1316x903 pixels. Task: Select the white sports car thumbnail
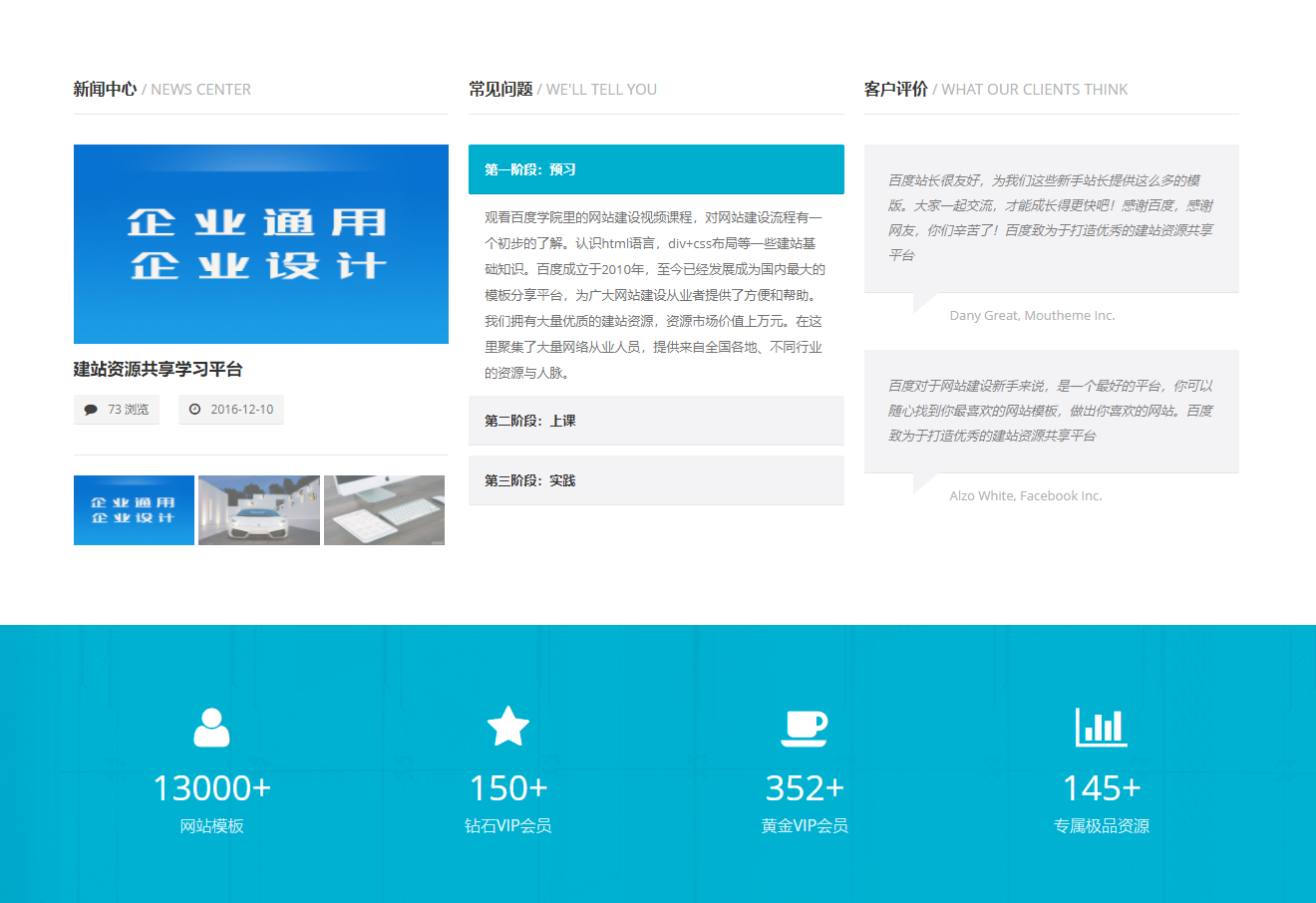(259, 510)
